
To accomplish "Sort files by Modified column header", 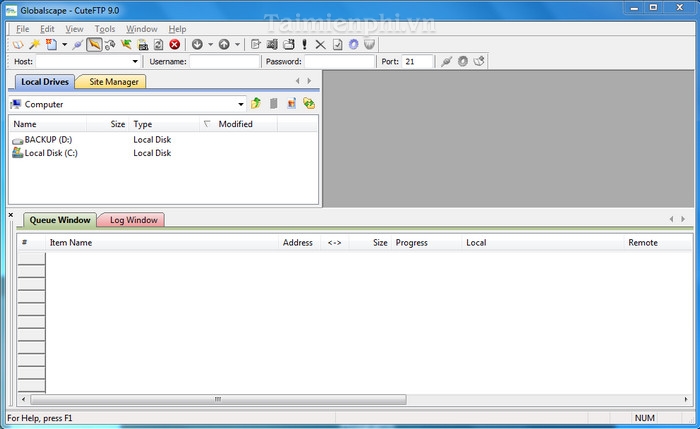I will (235, 125).
